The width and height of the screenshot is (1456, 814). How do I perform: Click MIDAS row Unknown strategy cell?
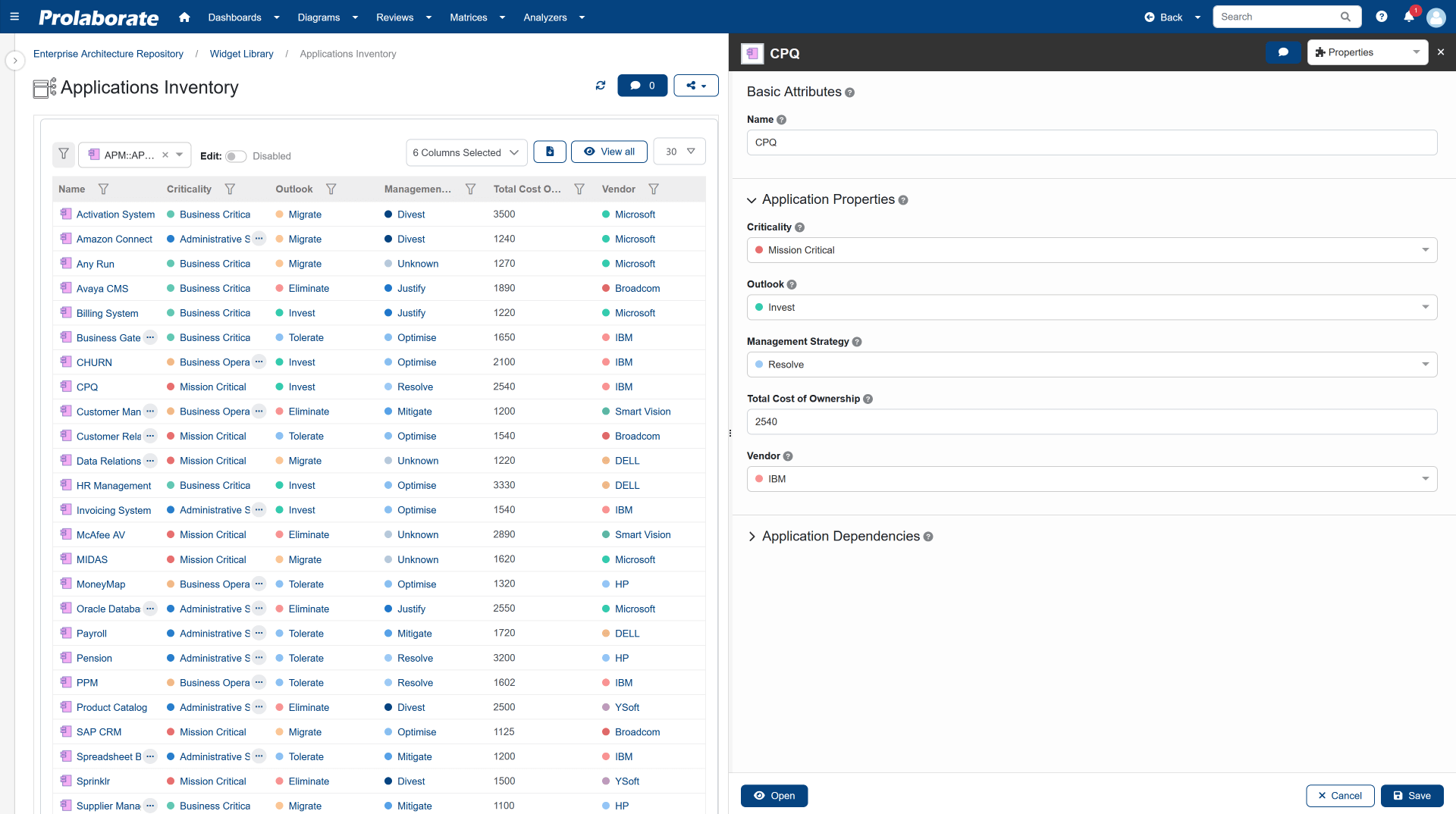418,560
